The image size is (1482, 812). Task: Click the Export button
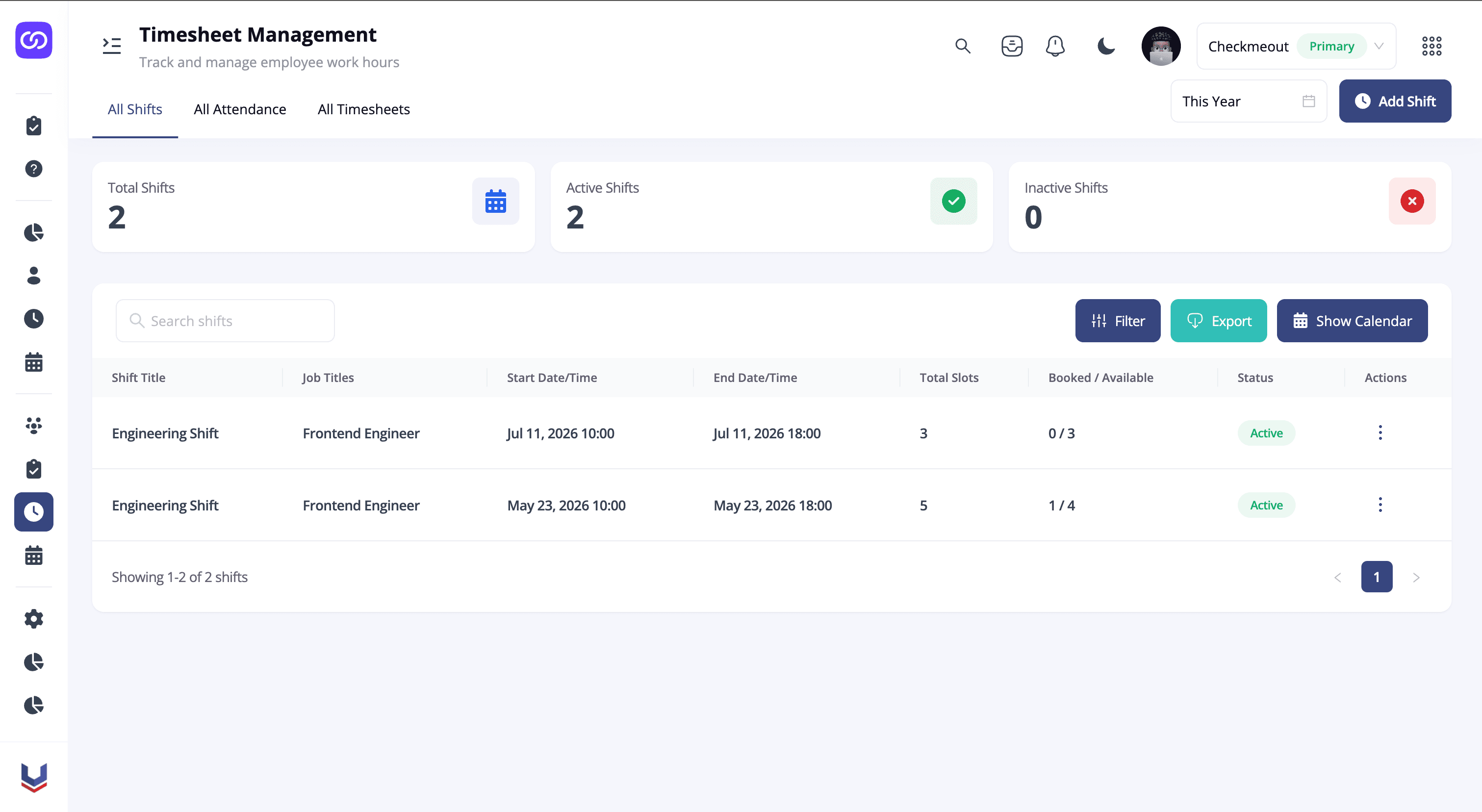1219,321
